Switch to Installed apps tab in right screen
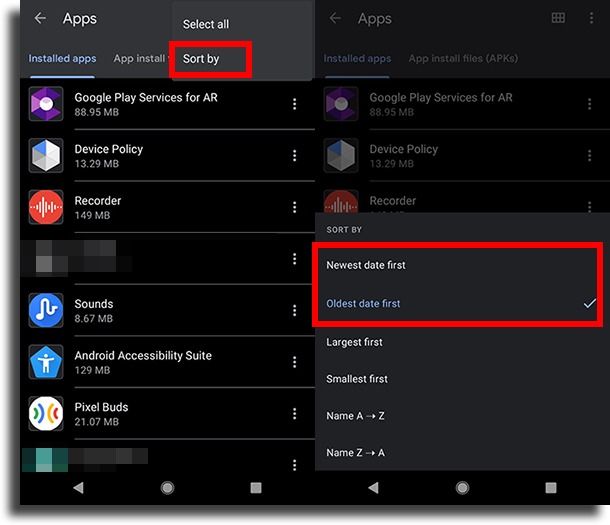610x525 pixels. coord(357,59)
